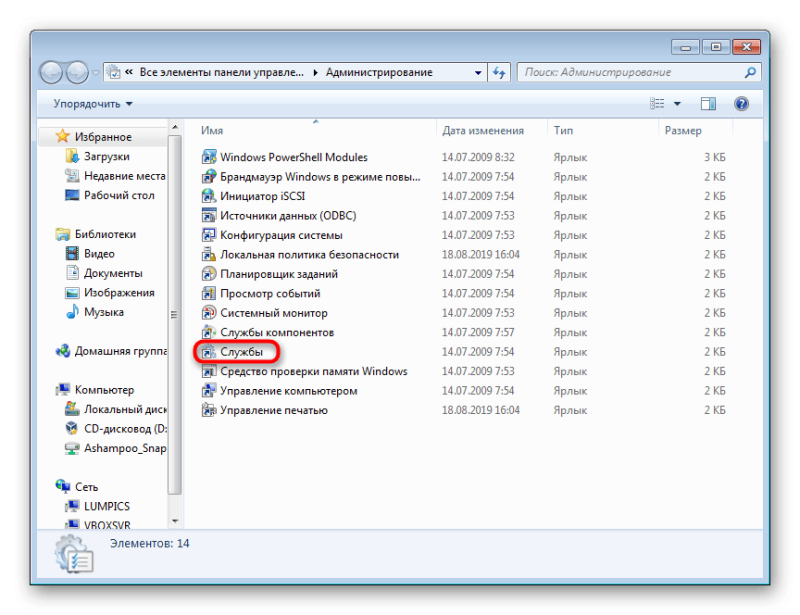The width and height of the screenshot is (800, 615).
Task: Select Документы in the navigation pane
Action: point(113,273)
